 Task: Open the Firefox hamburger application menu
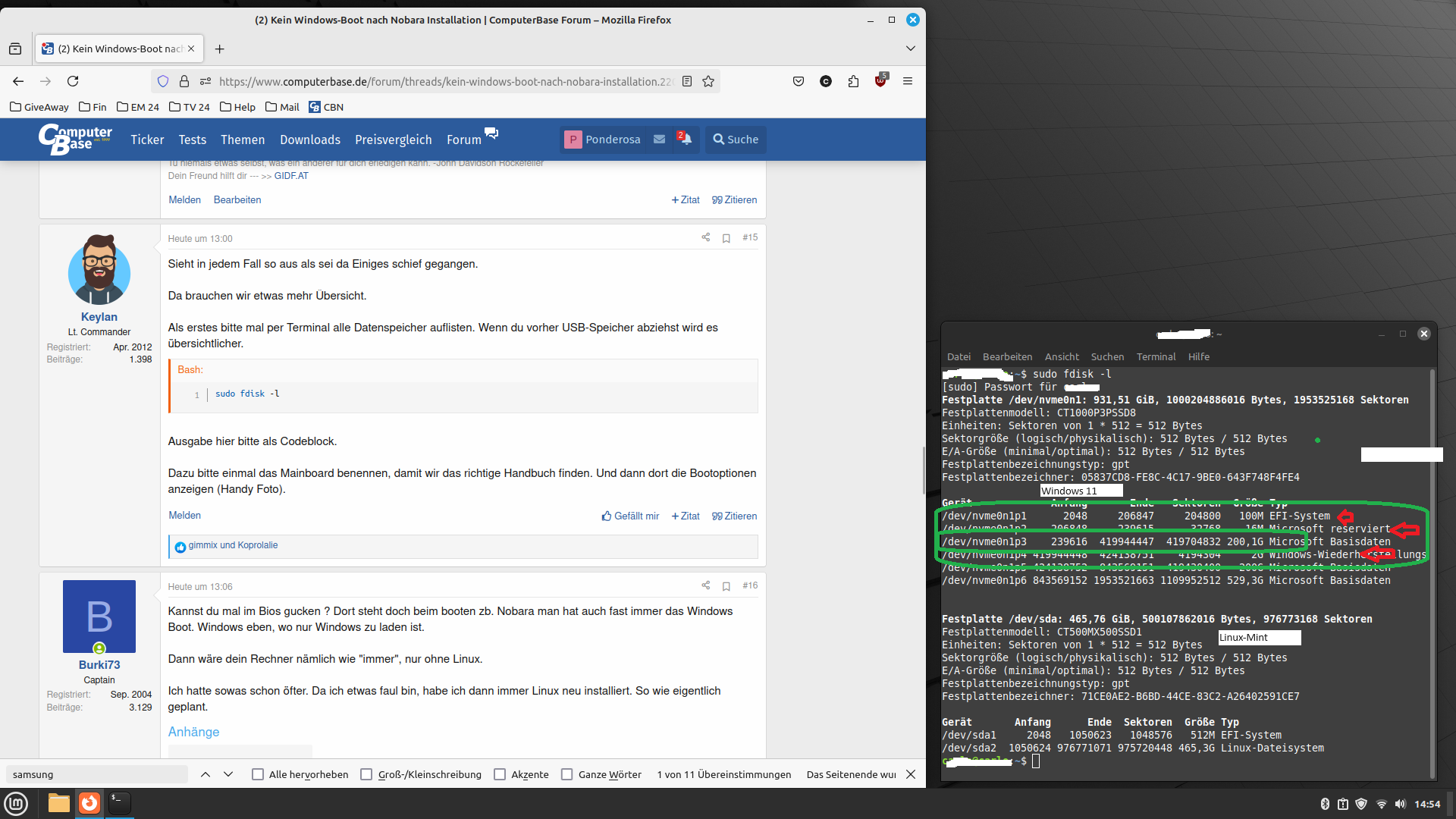(x=907, y=81)
